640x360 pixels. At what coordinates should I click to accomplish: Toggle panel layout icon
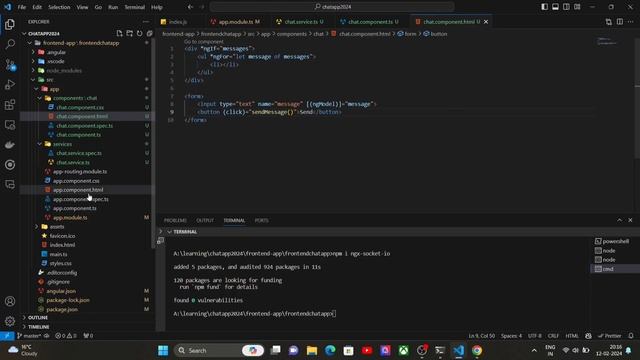[x=556, y=7]
